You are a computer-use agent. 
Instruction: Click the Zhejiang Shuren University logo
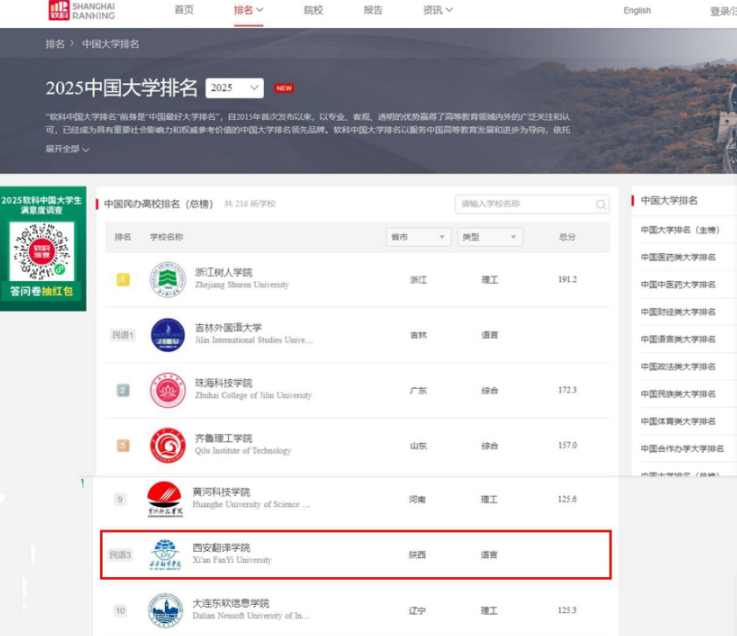[x=168, y=279]
